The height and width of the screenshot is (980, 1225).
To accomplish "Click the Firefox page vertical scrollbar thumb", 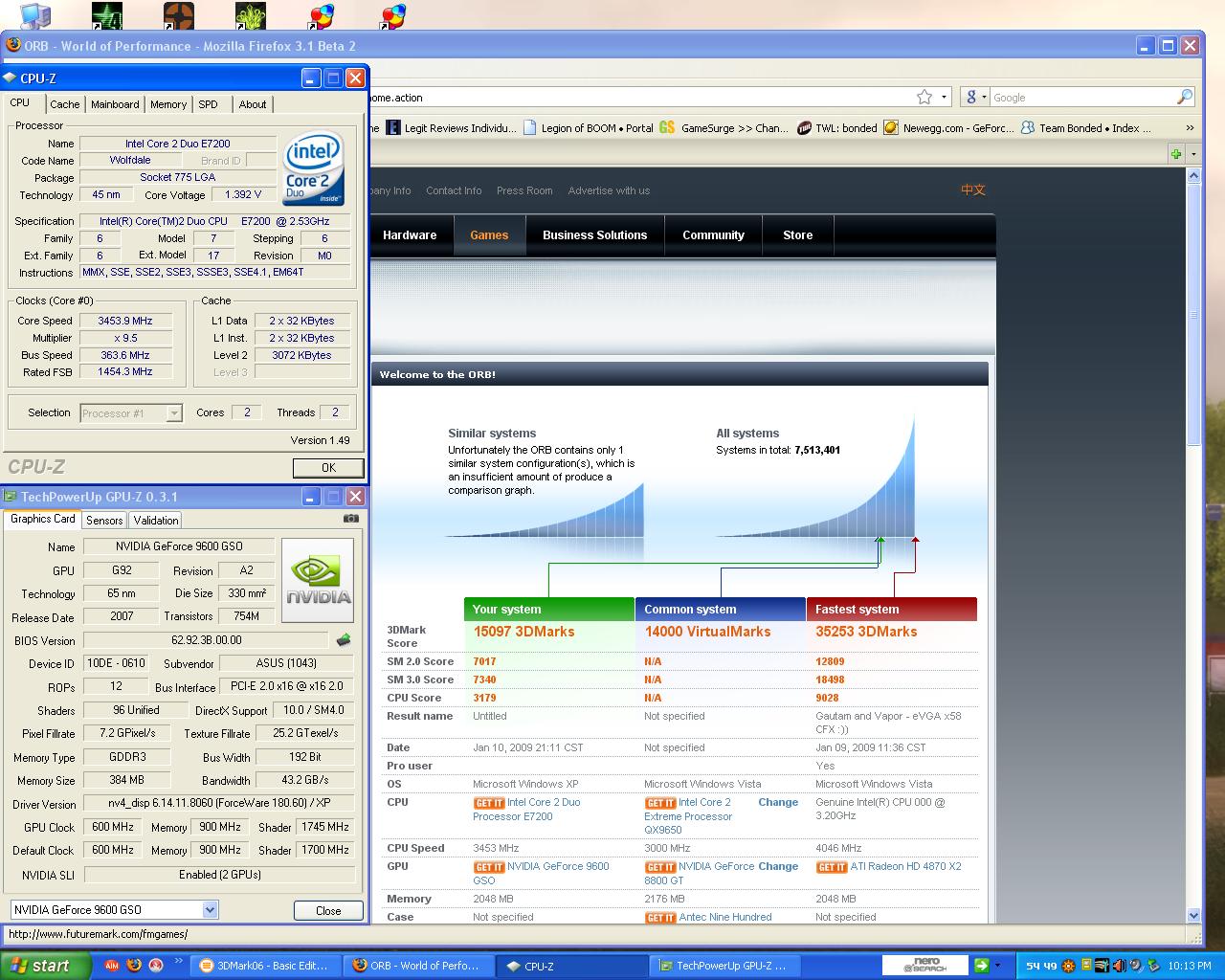I will click(1193, 315).
